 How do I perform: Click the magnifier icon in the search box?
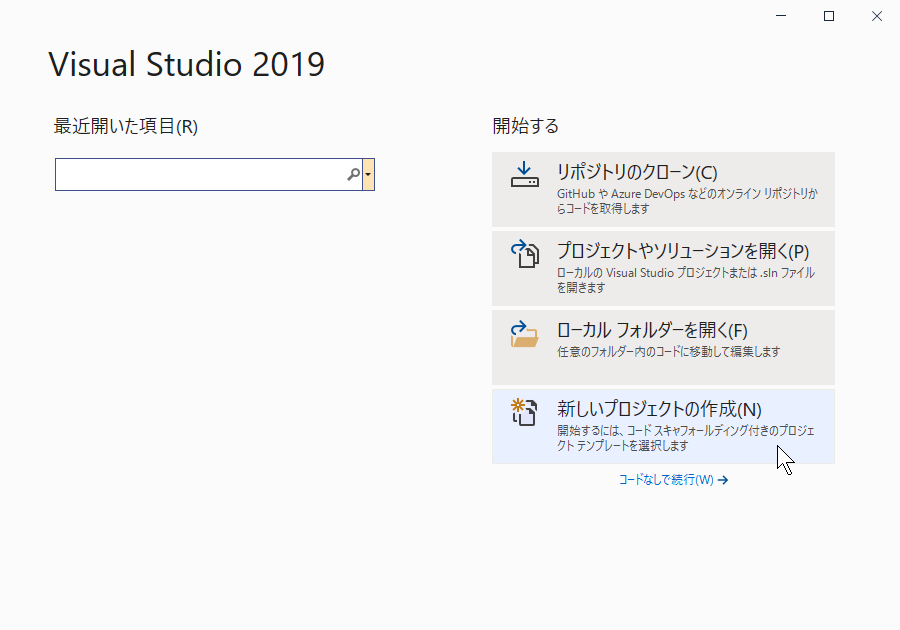tap(354, 174)
